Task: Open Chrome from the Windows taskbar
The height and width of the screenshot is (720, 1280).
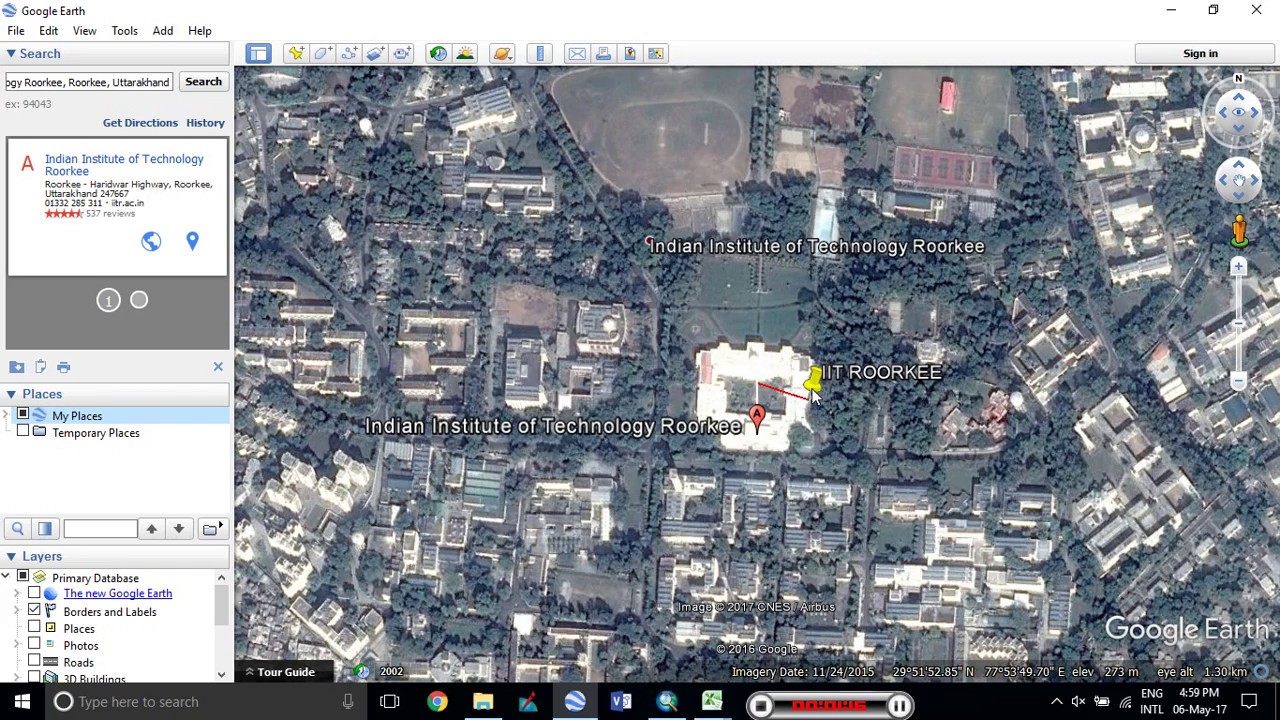Action: [x=437, y=702]
